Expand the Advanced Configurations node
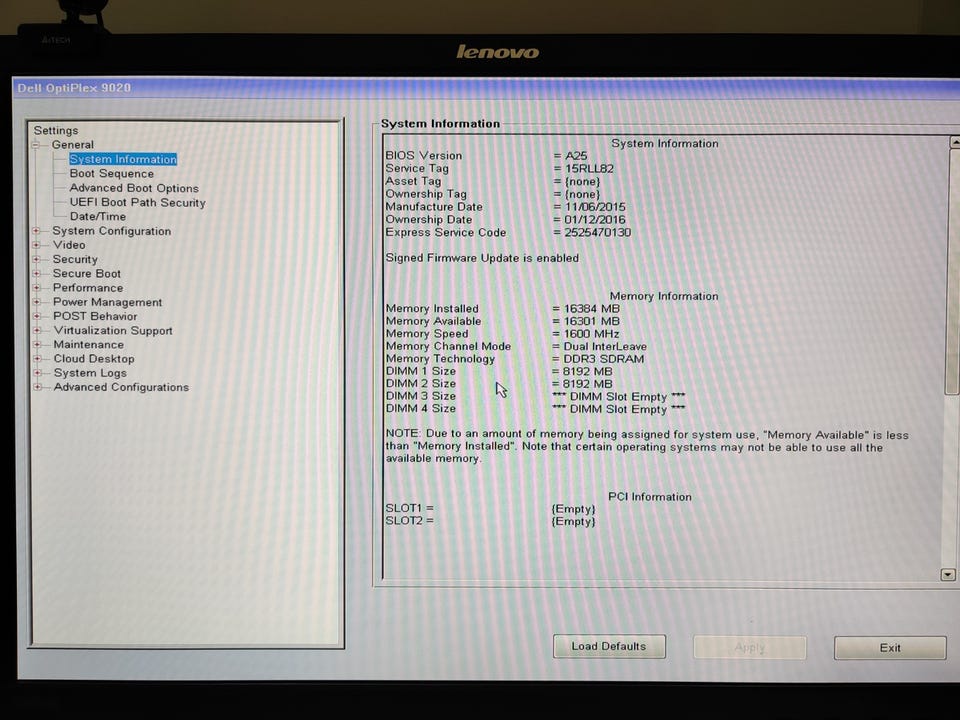 tap(37, 387)
